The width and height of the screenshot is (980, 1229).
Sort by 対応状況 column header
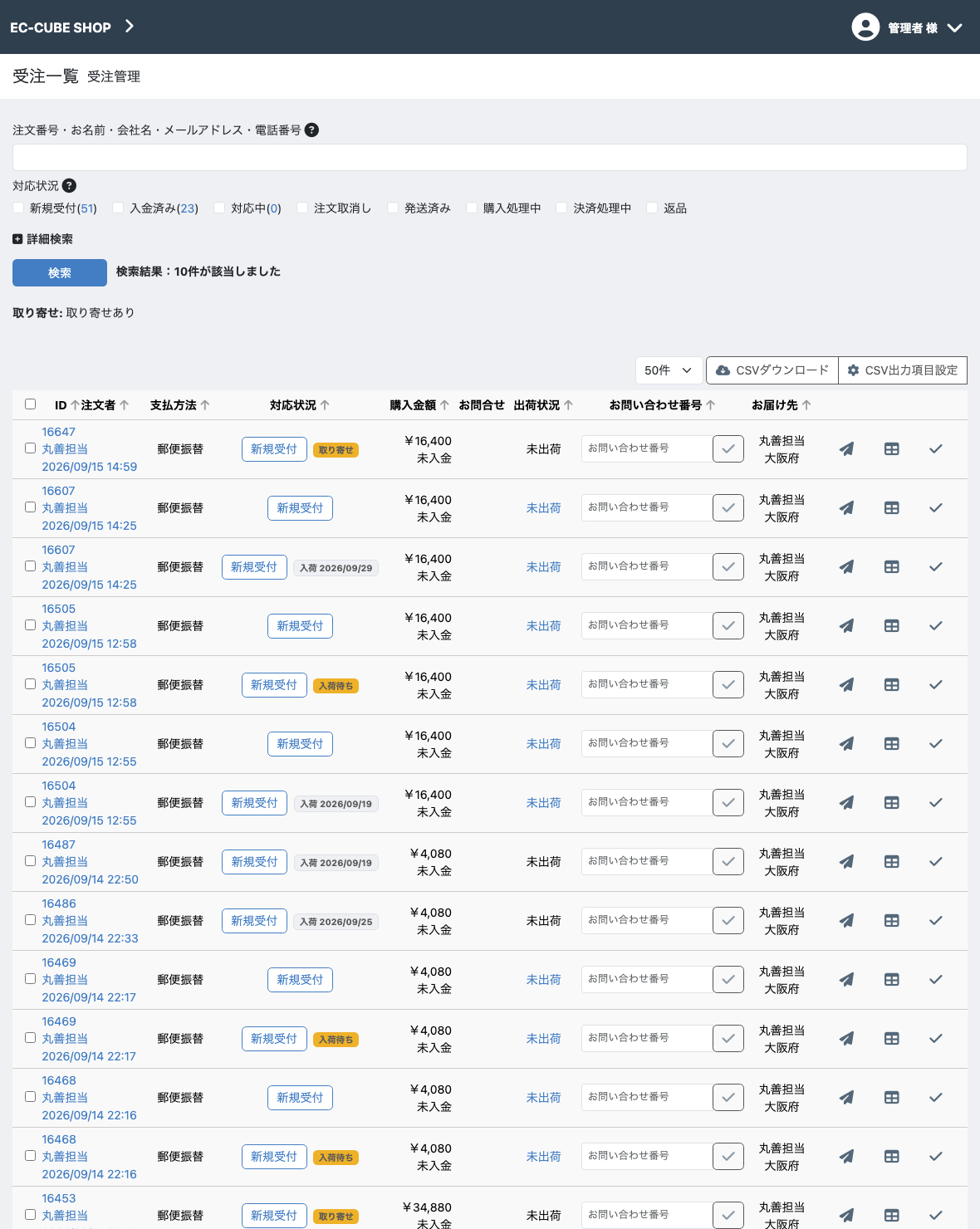tap(300, 405)
